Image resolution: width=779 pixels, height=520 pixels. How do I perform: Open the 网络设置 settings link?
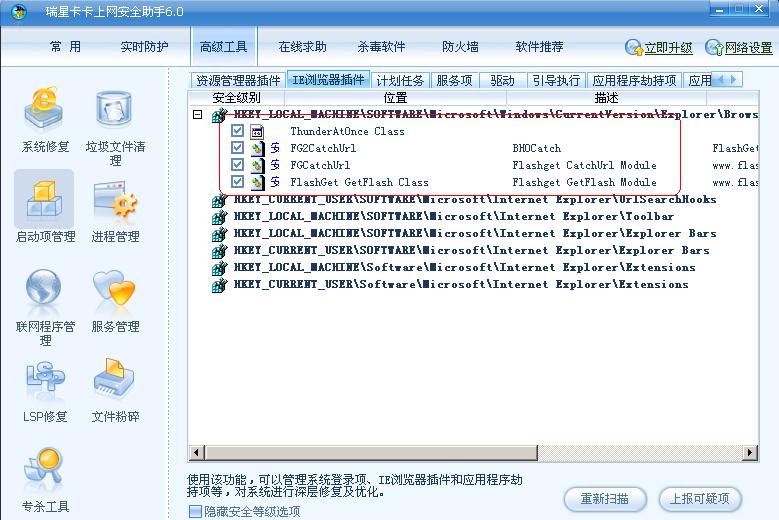(x=749, y=48)
